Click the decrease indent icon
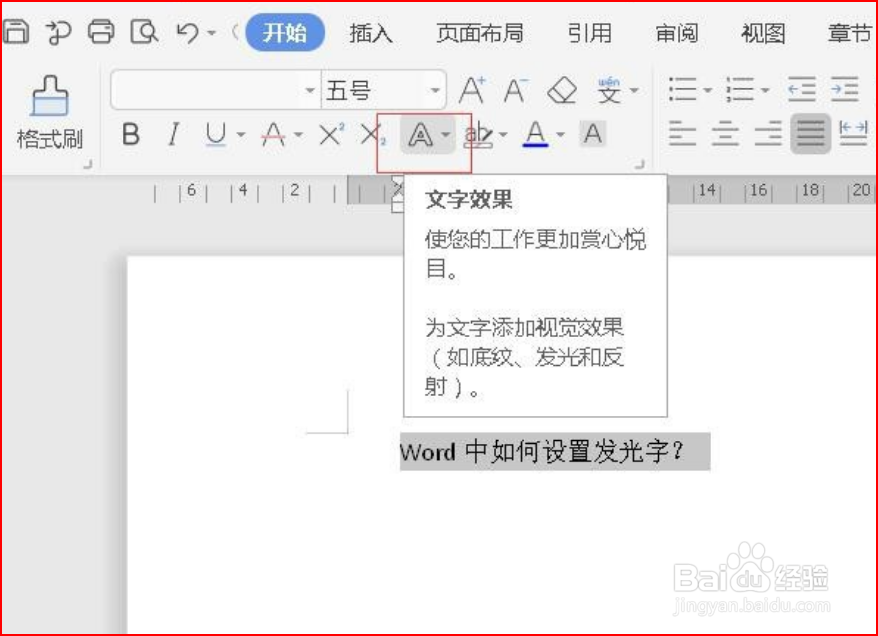The width and height of the screenshot is (878, 636). [x=802, y=90]
